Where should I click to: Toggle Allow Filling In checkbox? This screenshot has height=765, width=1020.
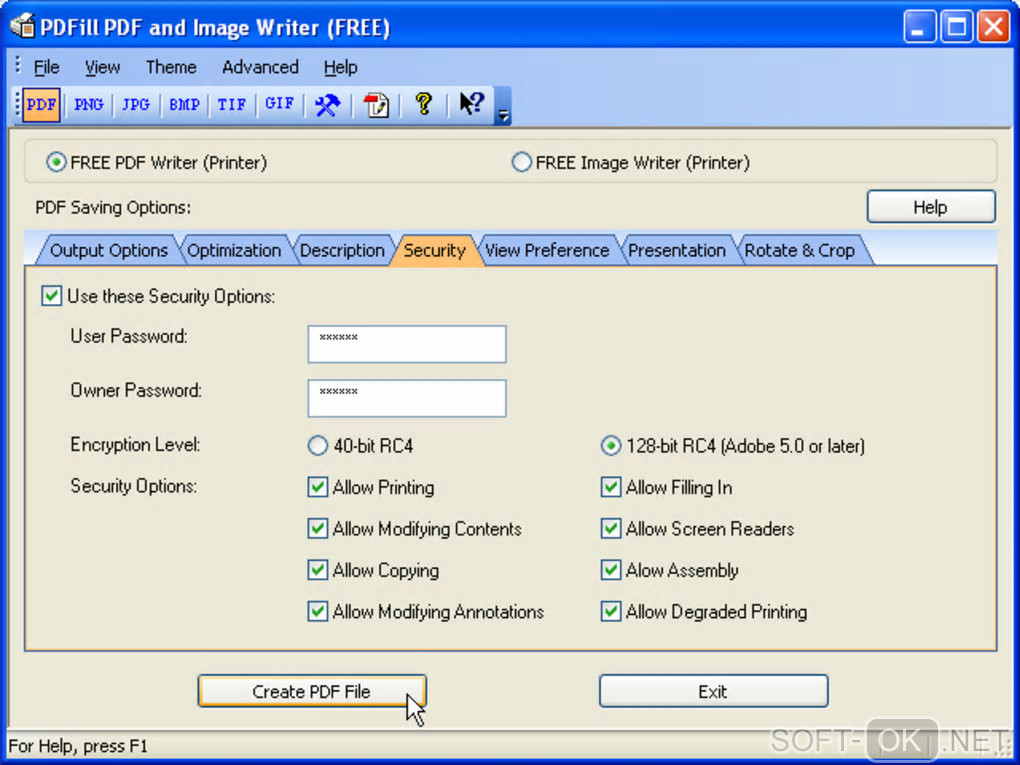click(611, 487)
